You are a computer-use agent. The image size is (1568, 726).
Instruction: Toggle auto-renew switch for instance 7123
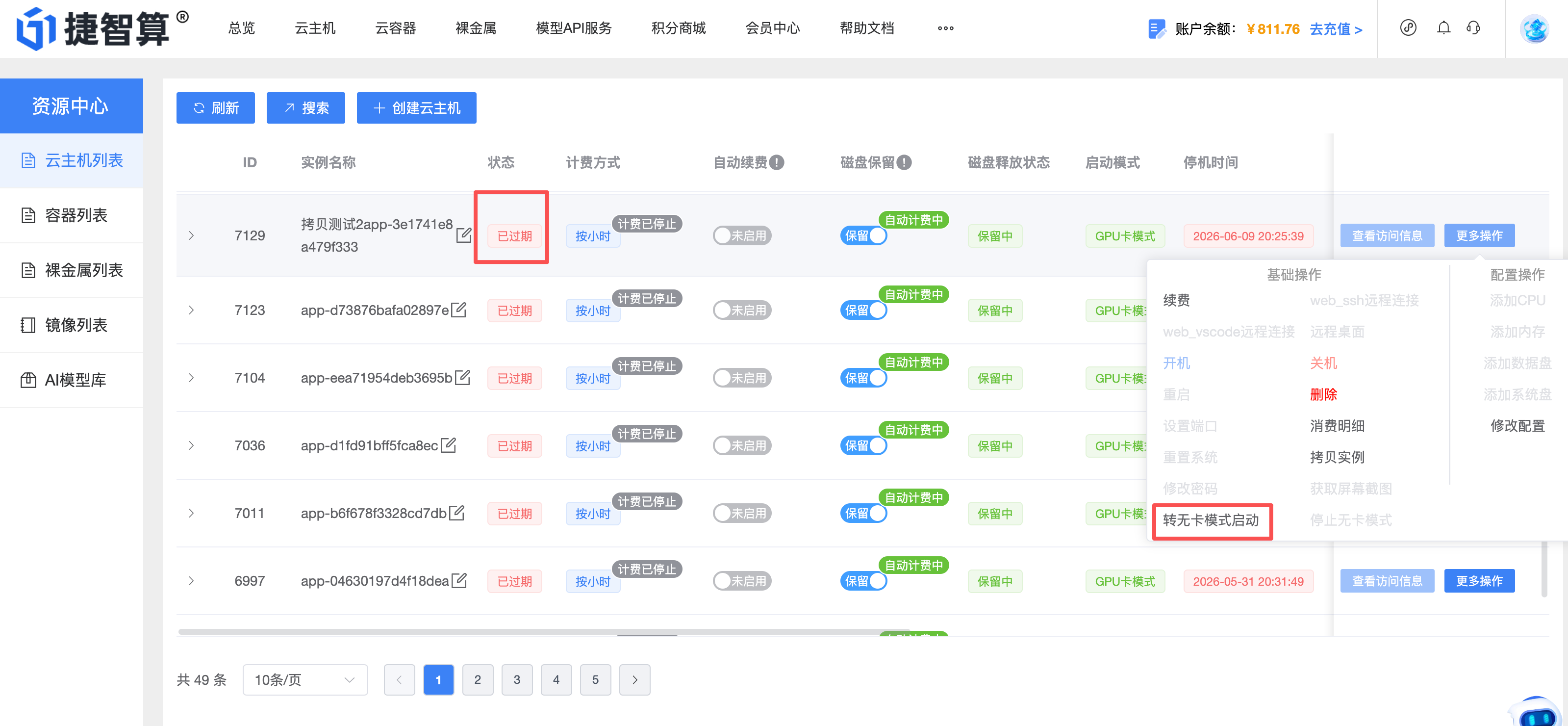(x=742, y=310)
